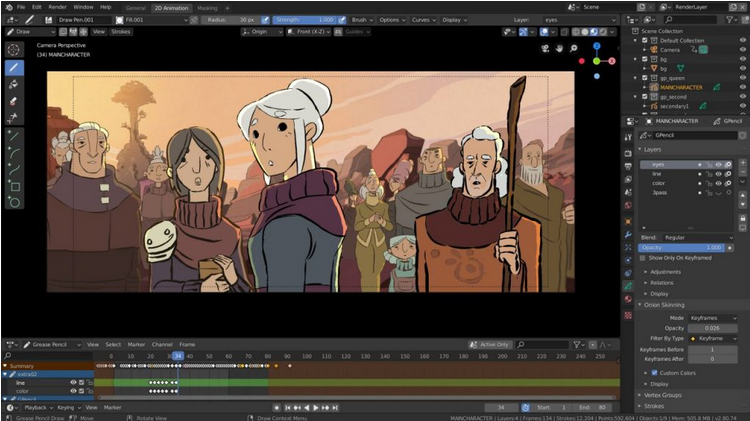
Task: Open the Render properties tab
Action: 628,154
